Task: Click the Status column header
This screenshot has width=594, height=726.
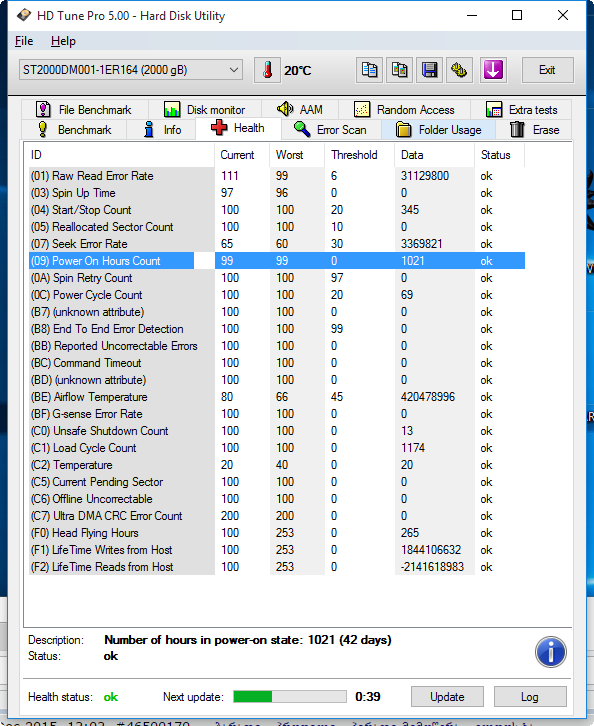Action: [500, 155]
